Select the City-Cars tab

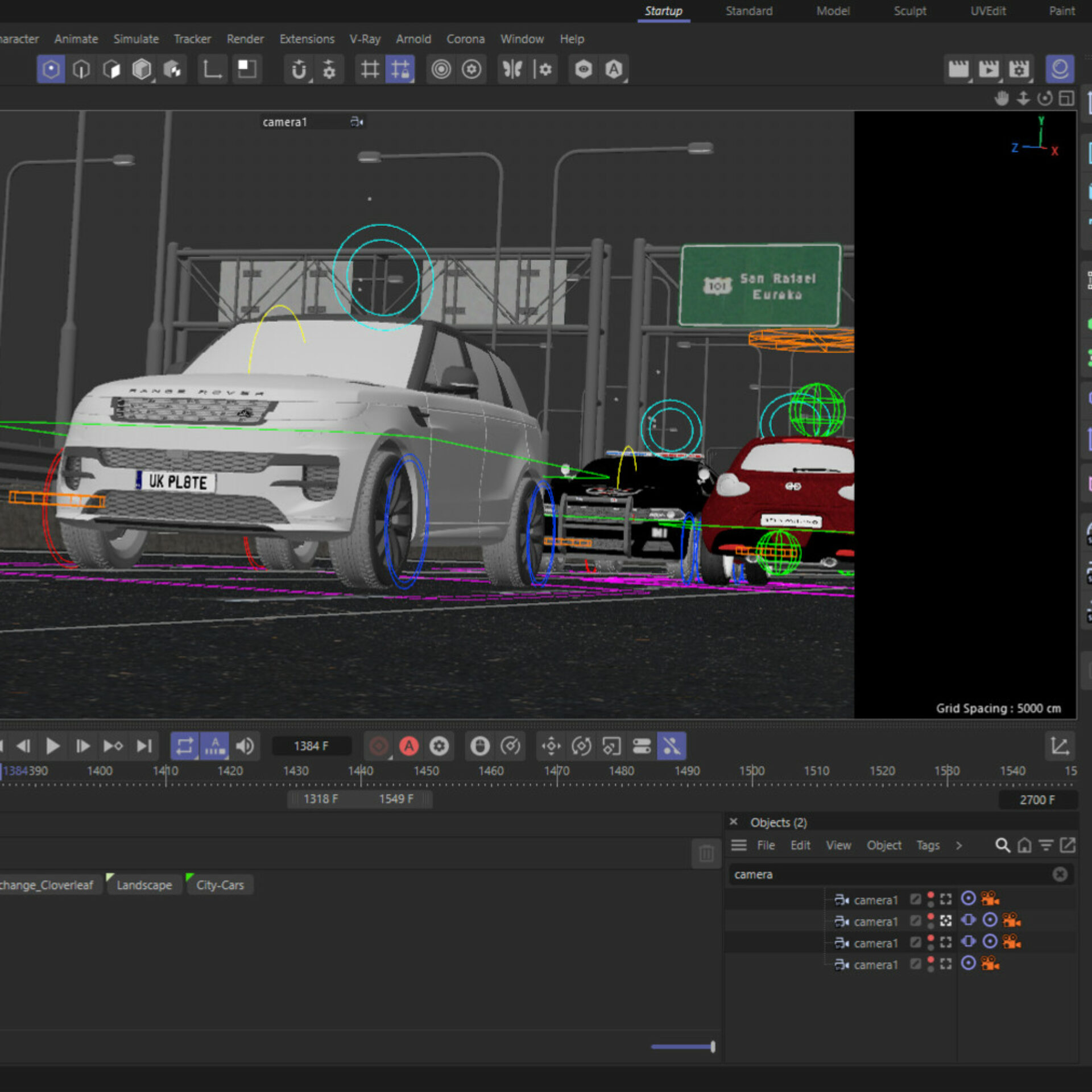click(x=220, y=885)
